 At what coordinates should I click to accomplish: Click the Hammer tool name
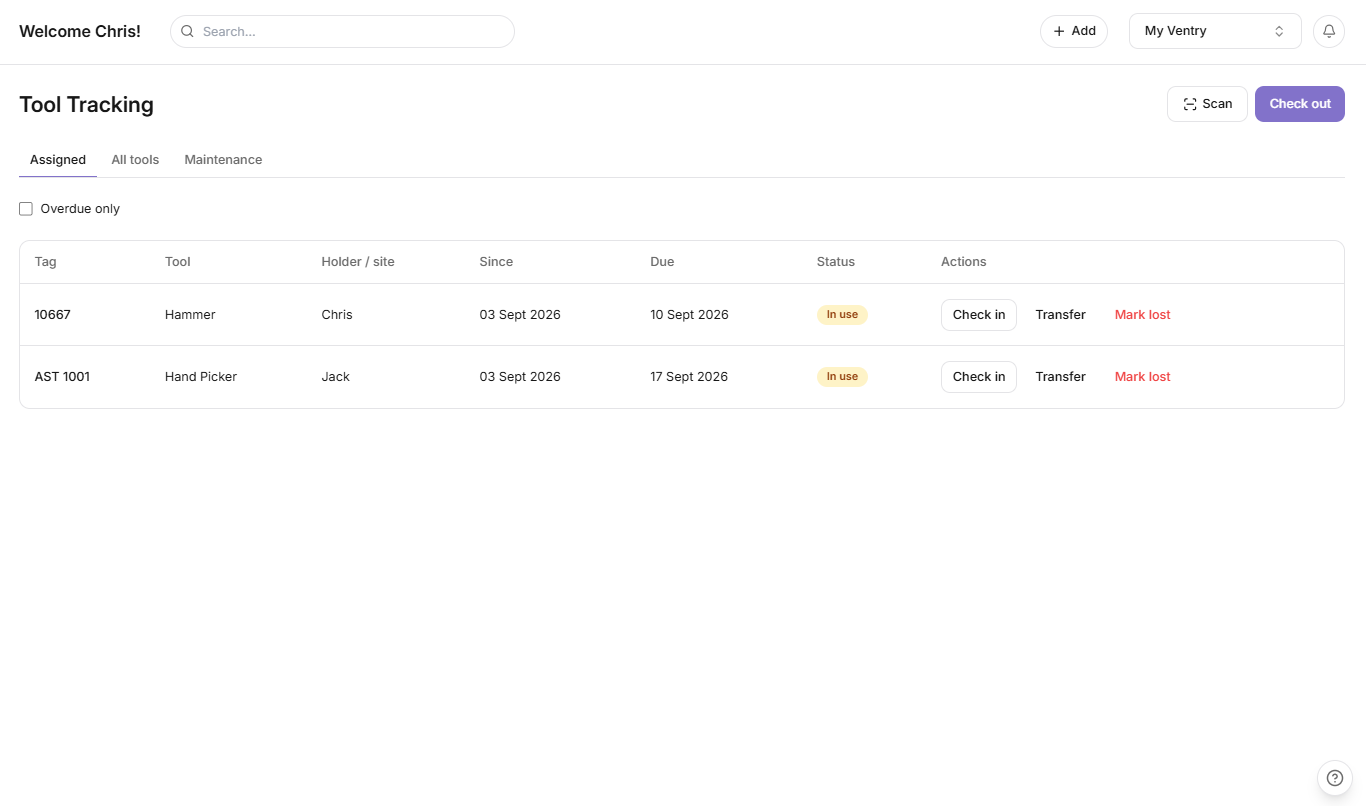[190, 315]
